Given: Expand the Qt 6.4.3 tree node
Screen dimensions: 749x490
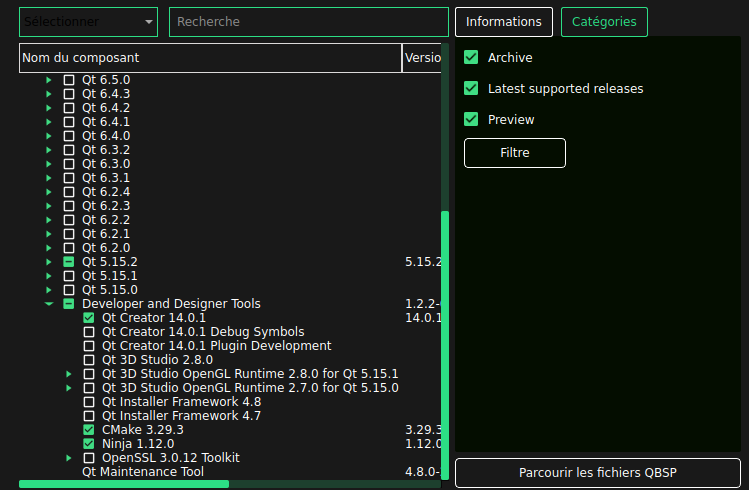Looking at the screenshot, I should (x=49, y=94).
